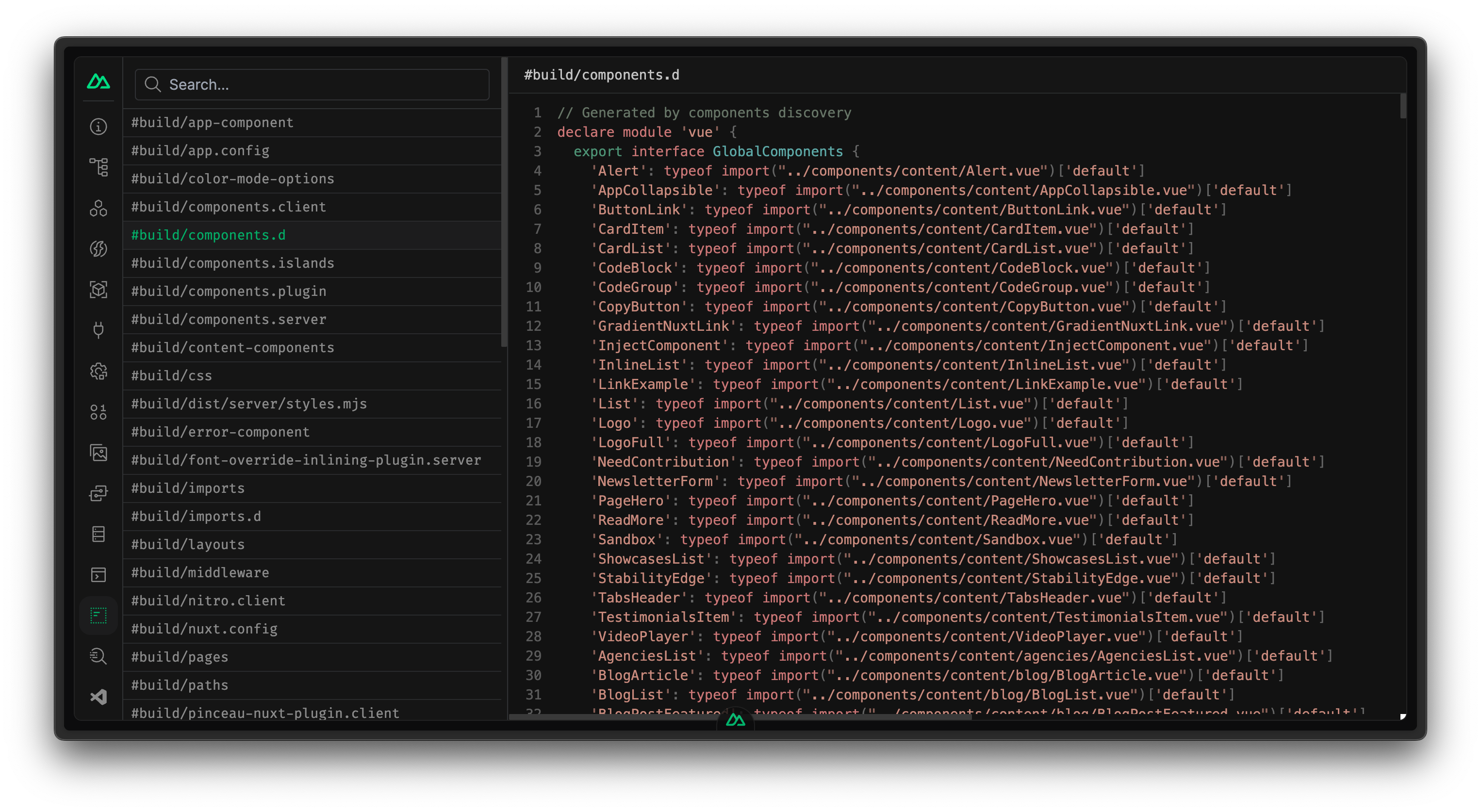Click the Search input field
1481x812 pixels.
tap(314, 84)
